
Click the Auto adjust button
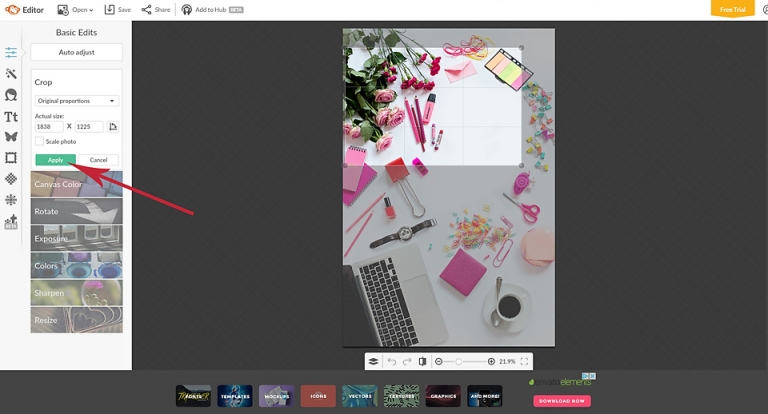tap(76, 52)
